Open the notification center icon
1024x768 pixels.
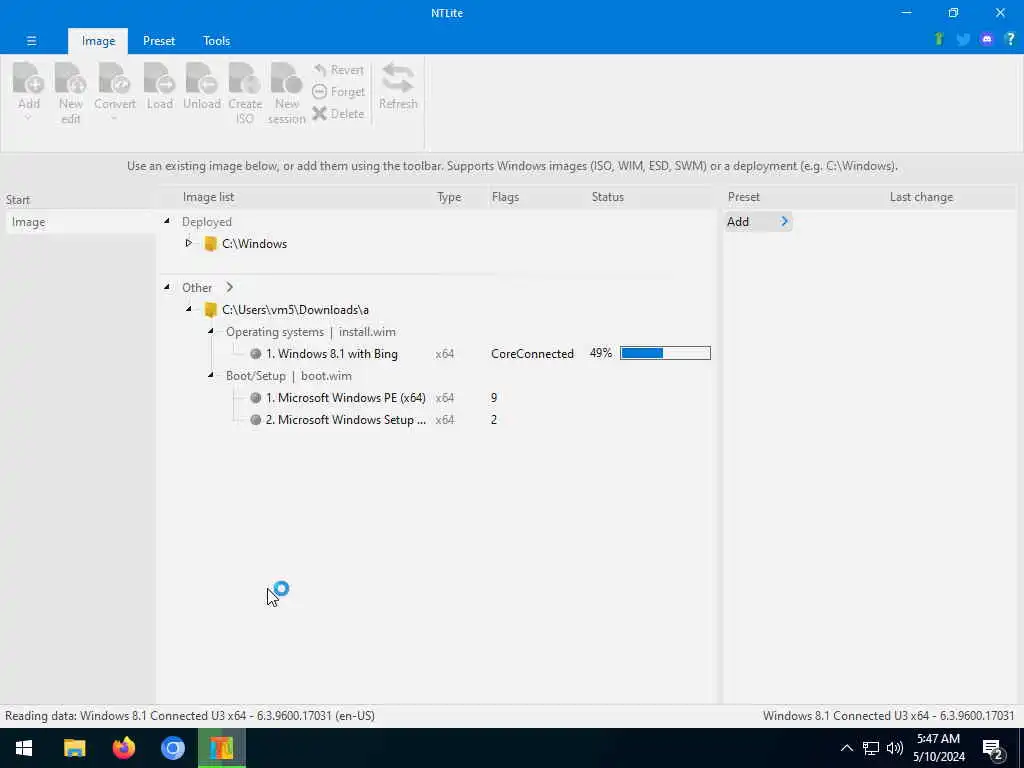[993, 750]
